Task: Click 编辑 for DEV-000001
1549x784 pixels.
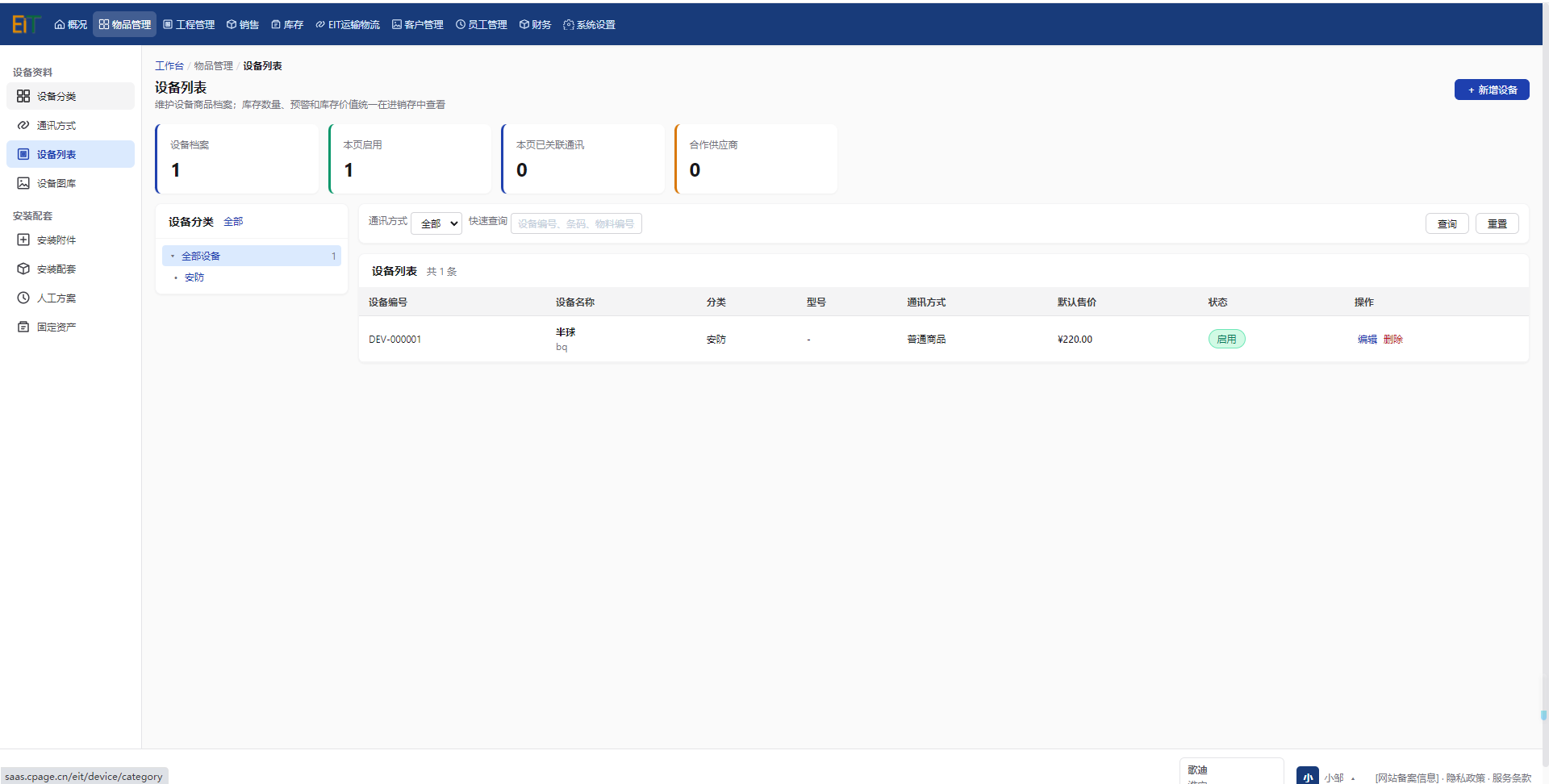Action: click(x=1367, y=340)
